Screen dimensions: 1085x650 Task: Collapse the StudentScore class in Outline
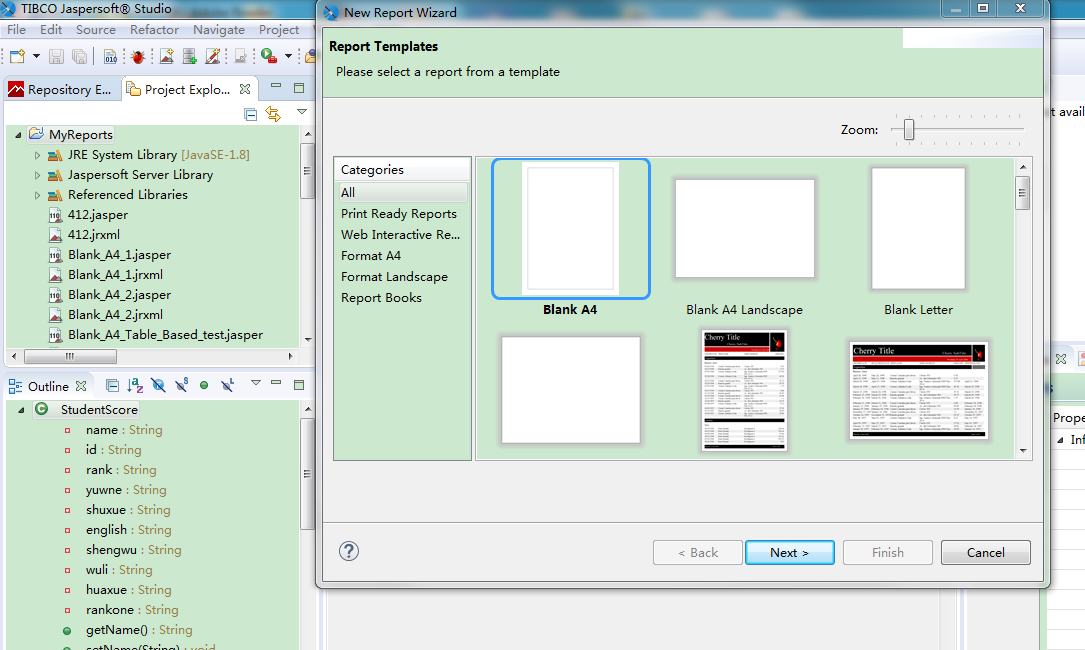click(19, 409)
